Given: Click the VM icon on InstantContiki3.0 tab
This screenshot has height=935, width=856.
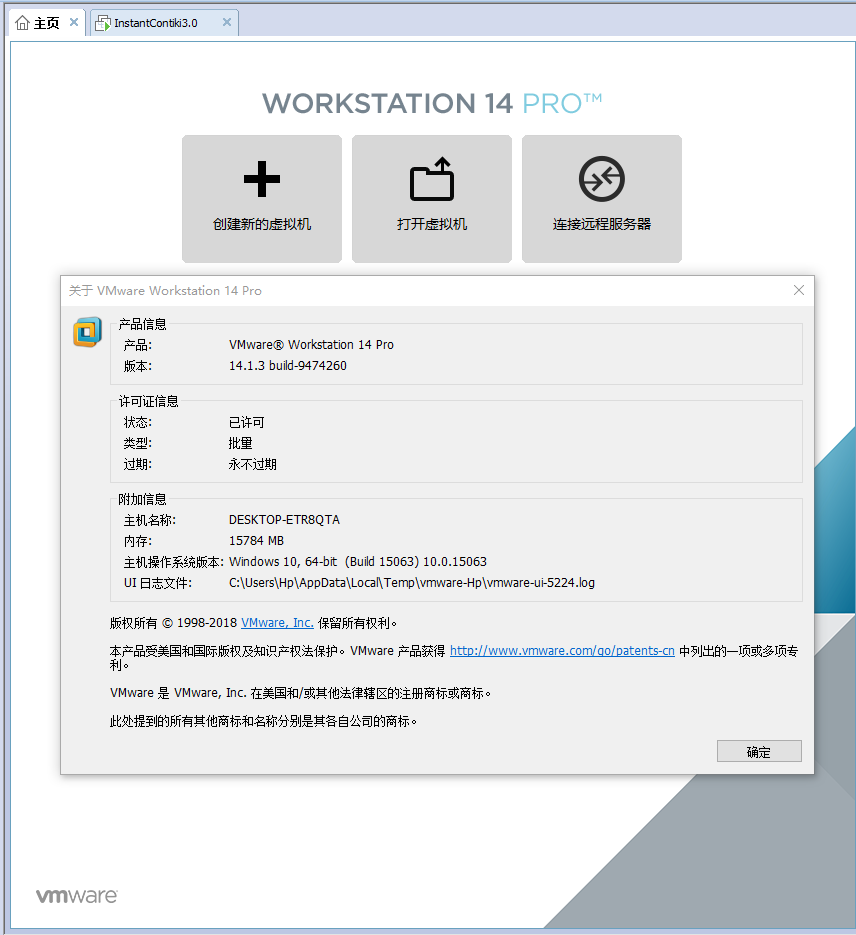Looking at the screenshot, I should [103, 23].
